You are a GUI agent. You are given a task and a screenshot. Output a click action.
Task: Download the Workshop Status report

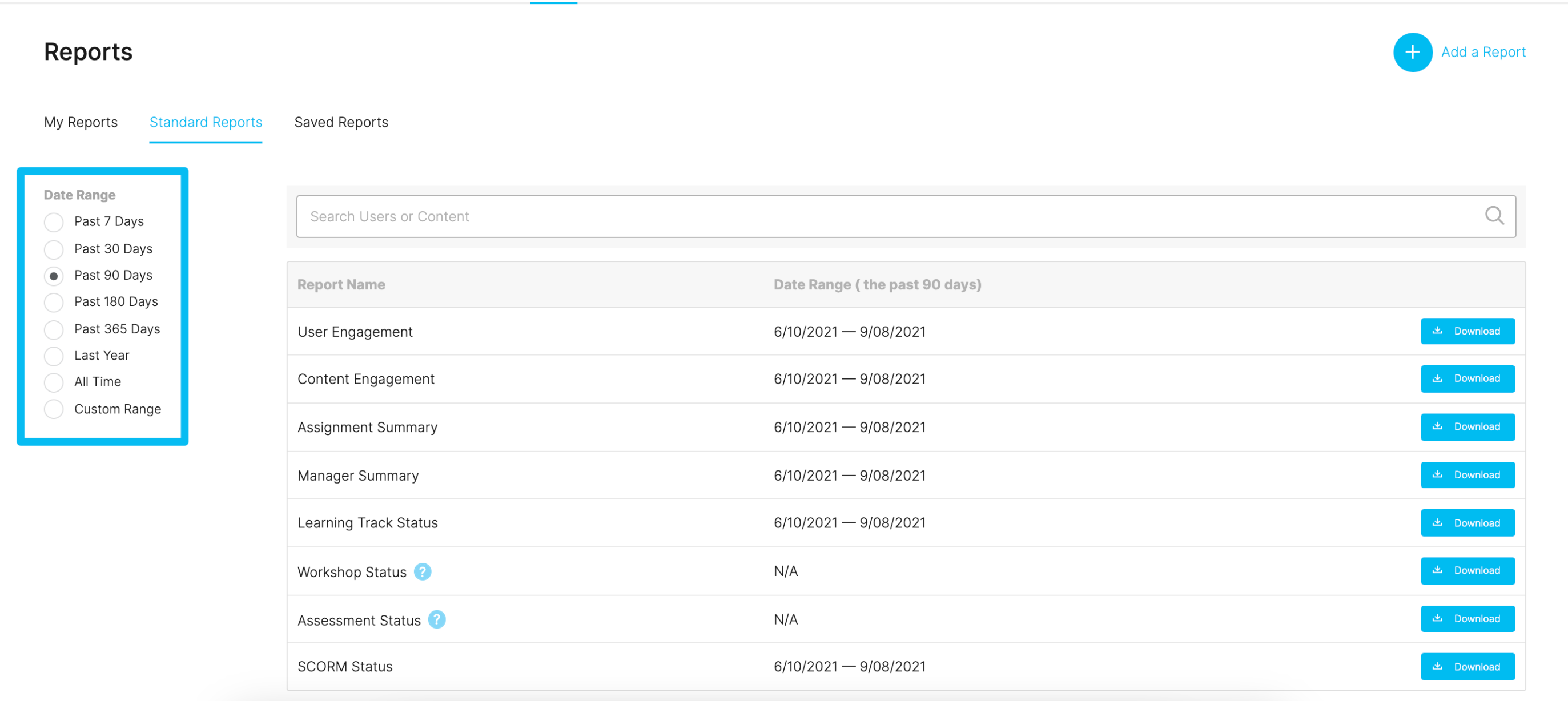click(1467, 571)
